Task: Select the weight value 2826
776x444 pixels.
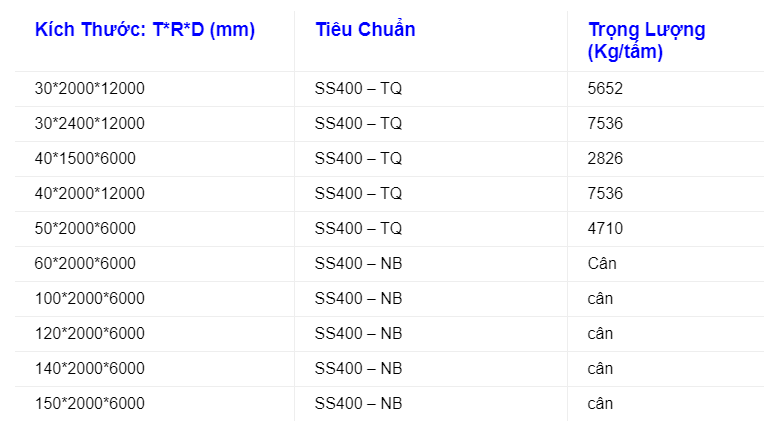Action: [x=606, y=159]
